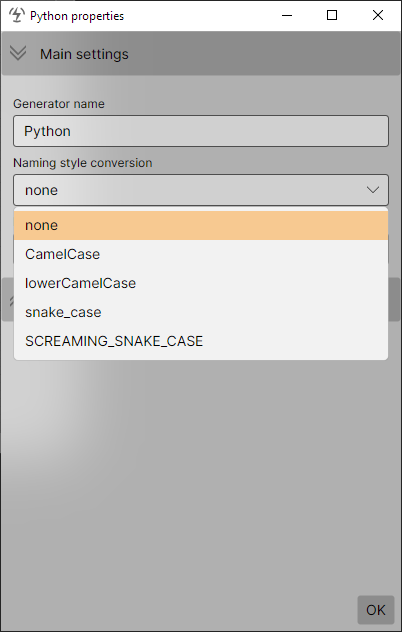Confirm with the OK button

pos(376,610)
